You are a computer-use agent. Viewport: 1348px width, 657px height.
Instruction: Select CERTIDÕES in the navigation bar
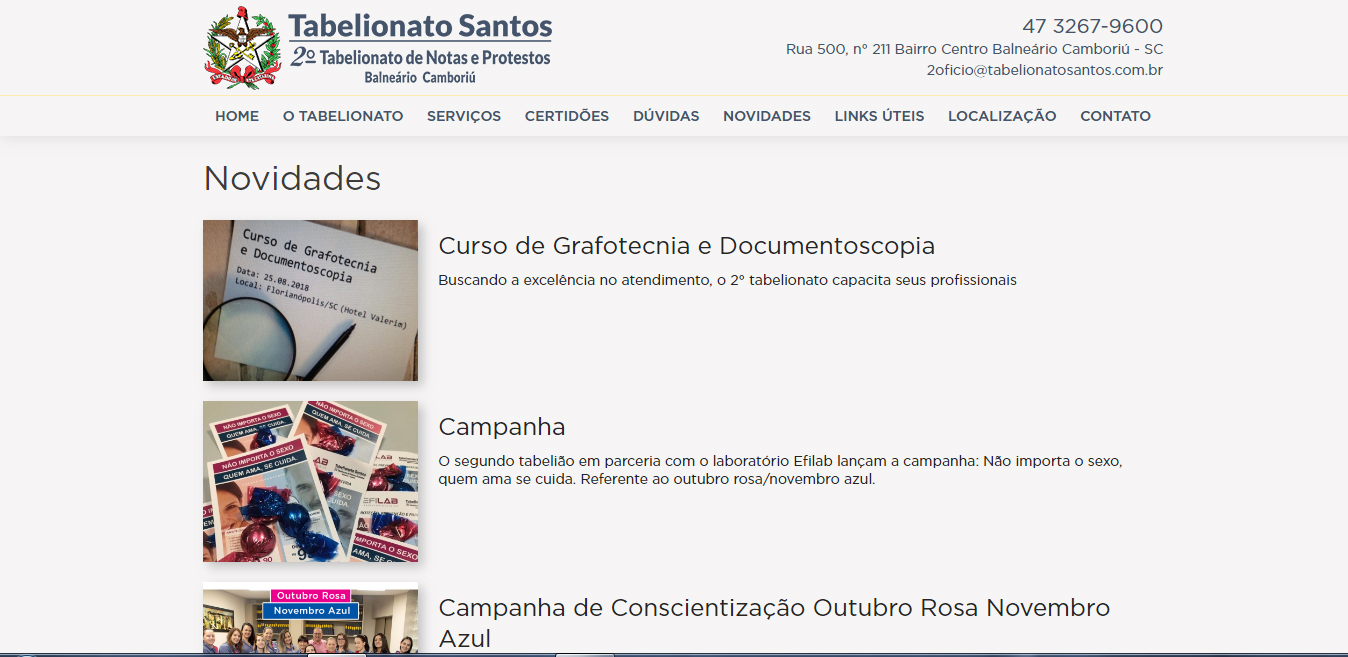point(567,116)
